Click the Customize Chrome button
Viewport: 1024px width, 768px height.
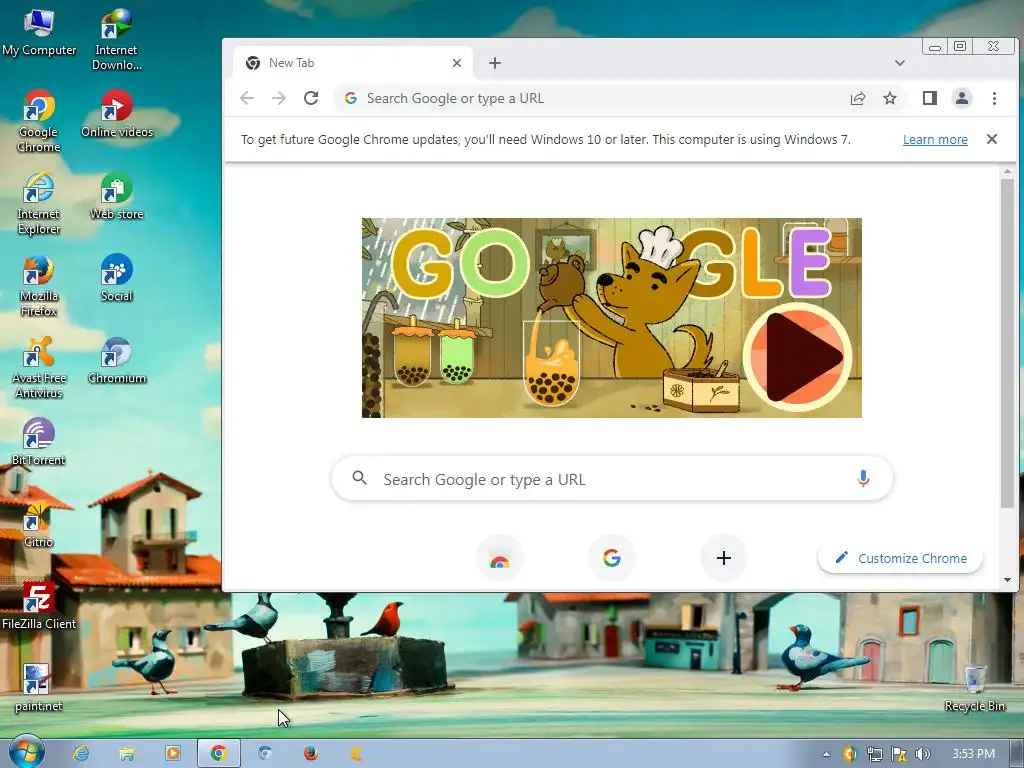901,558
